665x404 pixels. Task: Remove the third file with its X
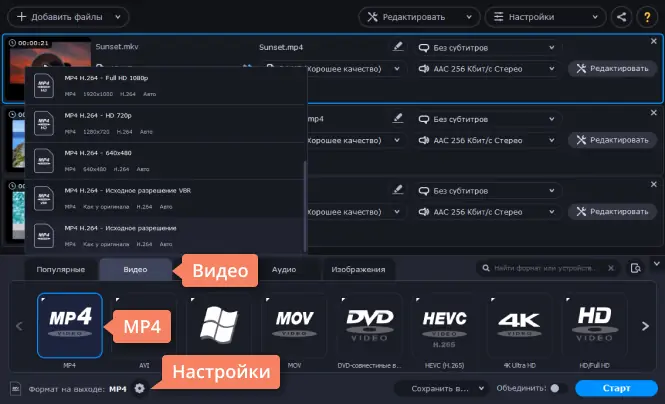click(x=654, y=184)
